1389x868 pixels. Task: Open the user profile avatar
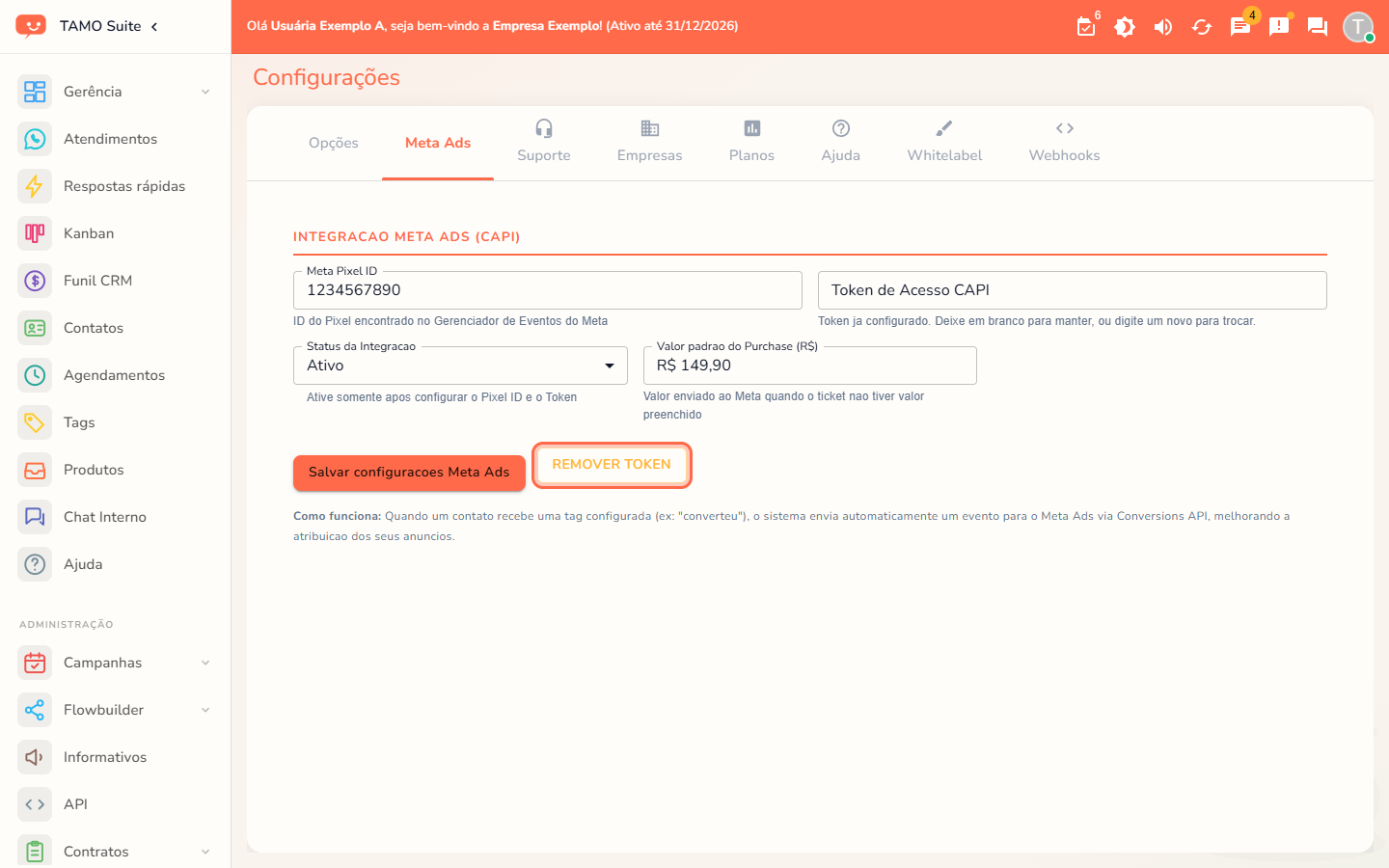[1358, 27]
